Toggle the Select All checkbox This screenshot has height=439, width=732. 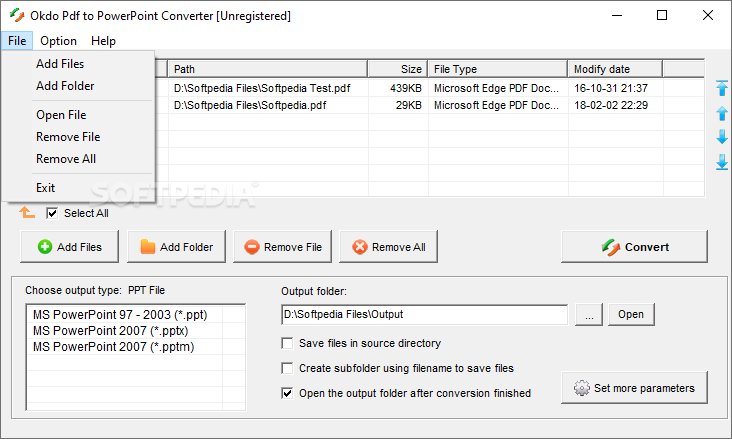point(52,213)
